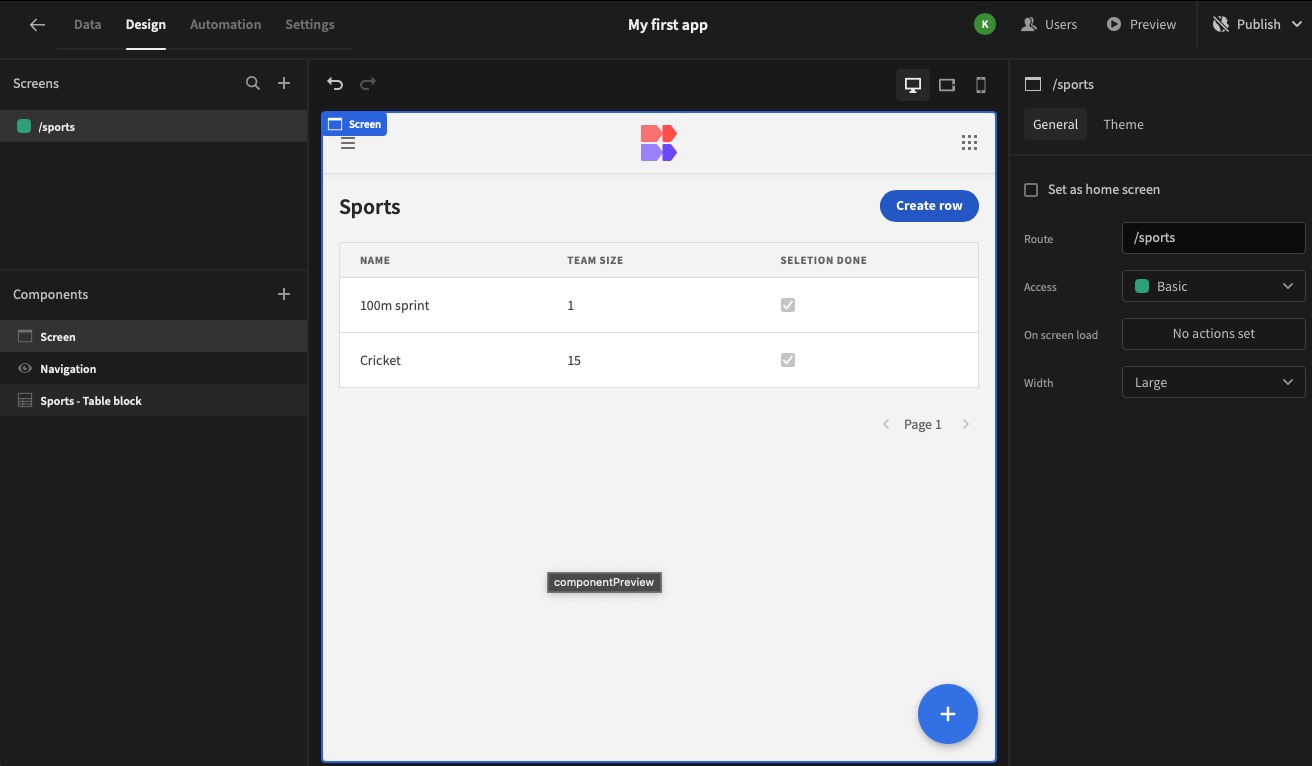The image size is (1312, 766).
Task: Switch to the Theme tab
Action: pyautogui.click(x=1123, y=124)
